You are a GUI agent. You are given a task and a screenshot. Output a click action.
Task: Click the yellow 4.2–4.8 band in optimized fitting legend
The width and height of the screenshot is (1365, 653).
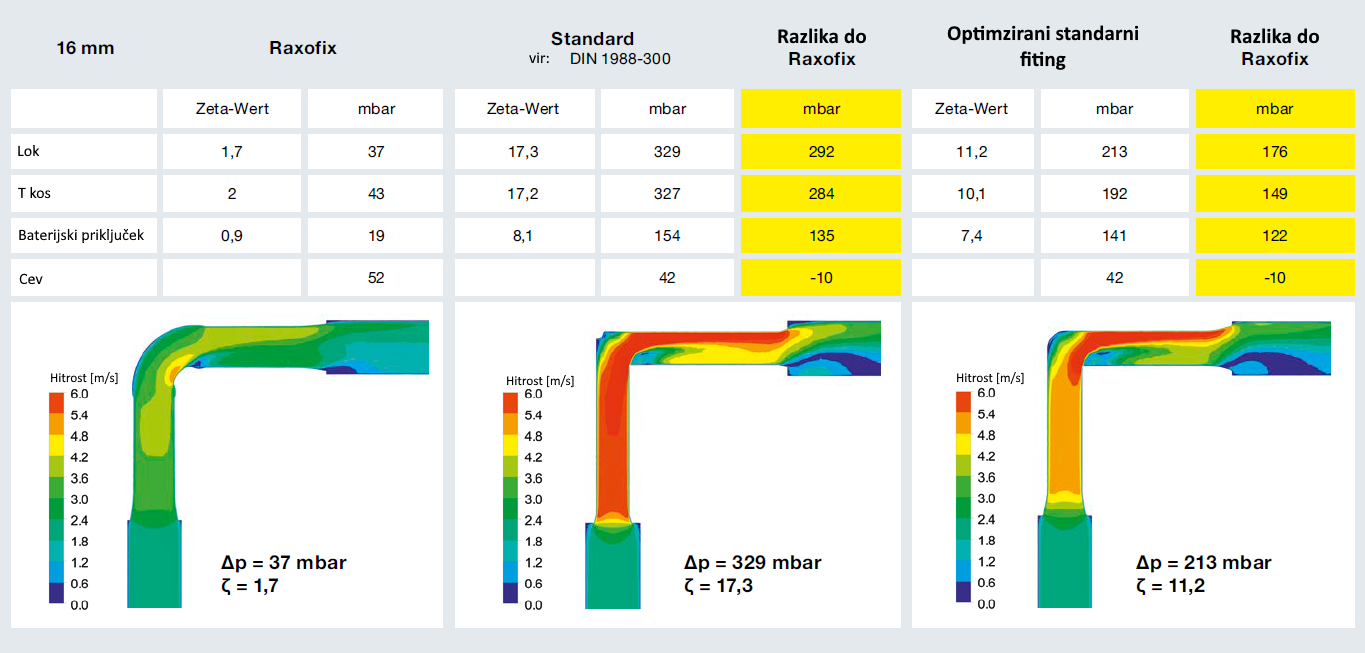[963, 444]
